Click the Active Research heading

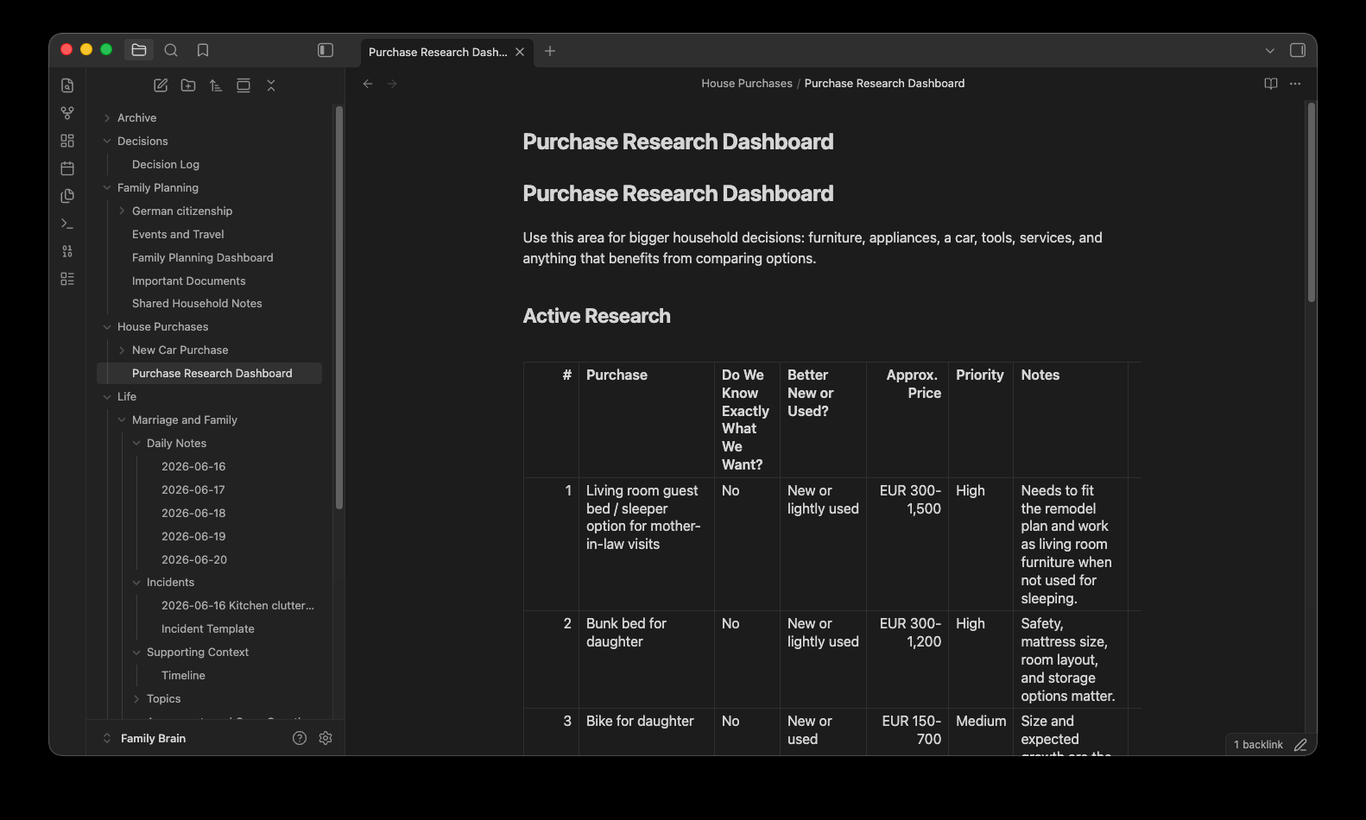597,316
